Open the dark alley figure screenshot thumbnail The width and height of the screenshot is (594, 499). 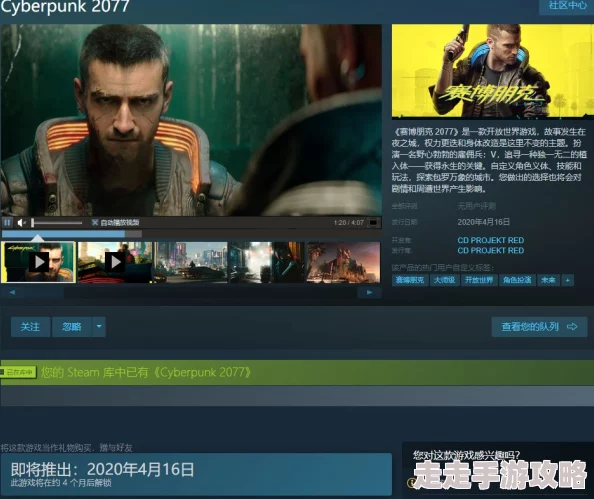267,262
